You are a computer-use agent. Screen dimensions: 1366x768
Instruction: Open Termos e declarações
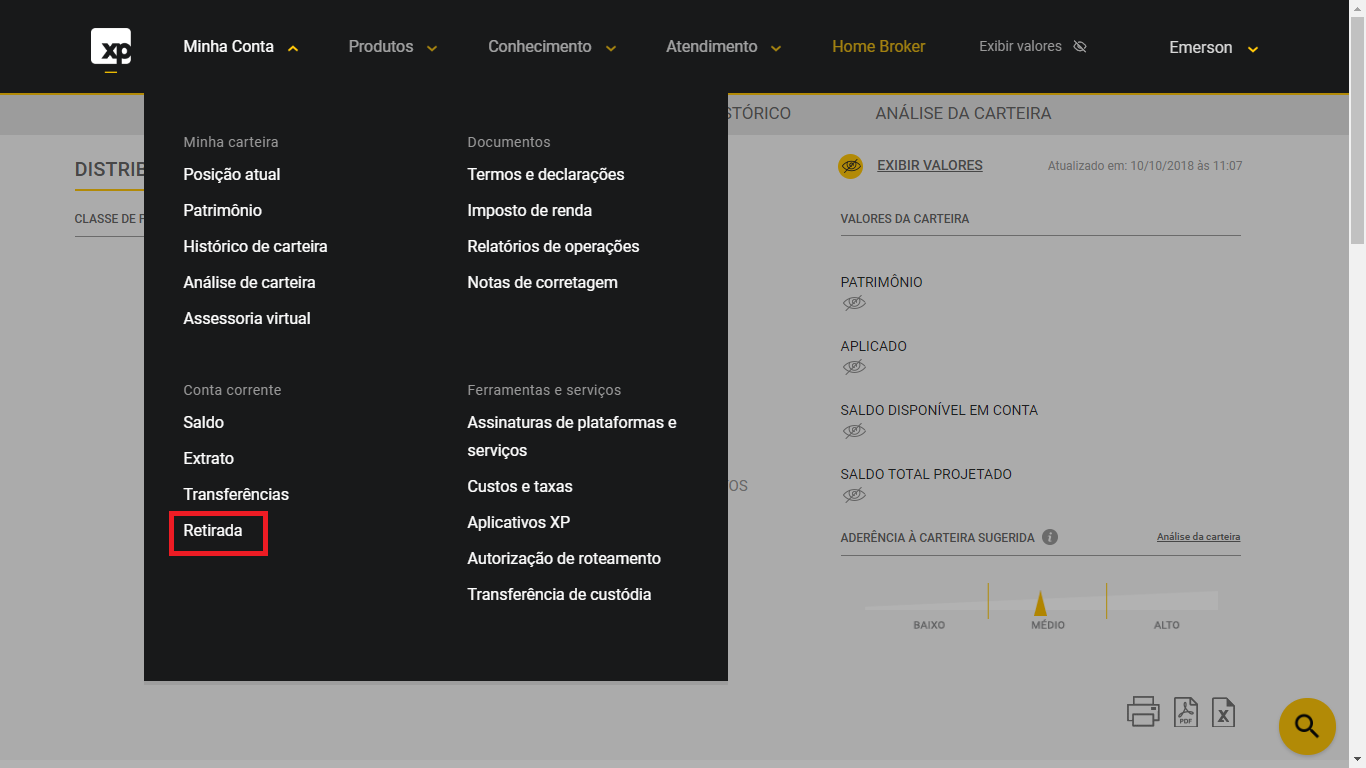pyautogui.click(x=546, y=174)
